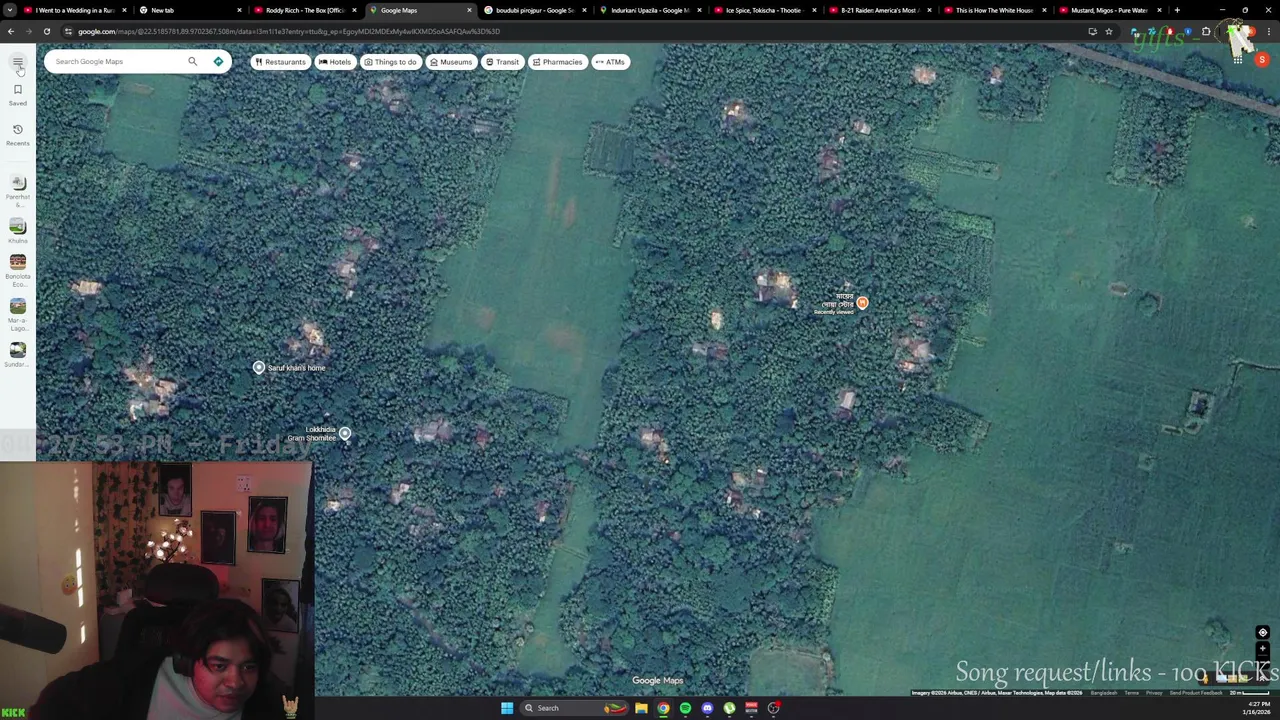Select the Pharmacies chip
Viewport: 1280px width, 720px height.
point(557,62)
